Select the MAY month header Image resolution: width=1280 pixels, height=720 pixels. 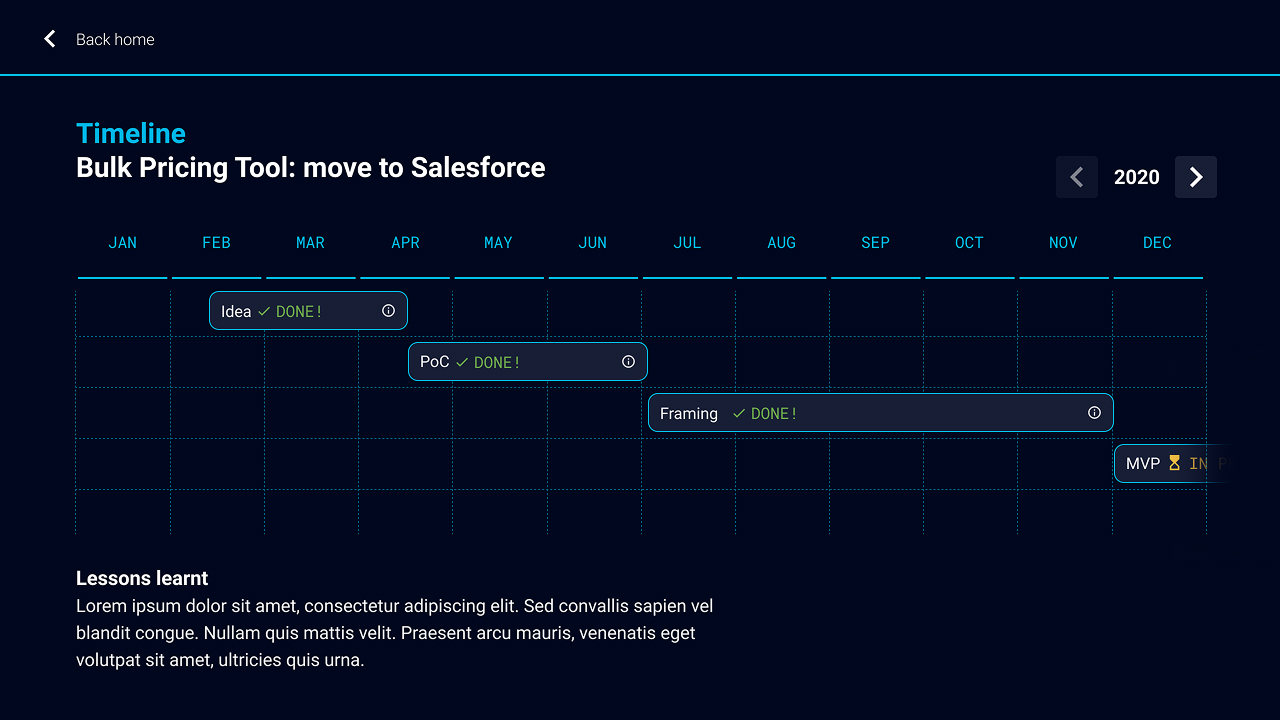click(498, 243)
